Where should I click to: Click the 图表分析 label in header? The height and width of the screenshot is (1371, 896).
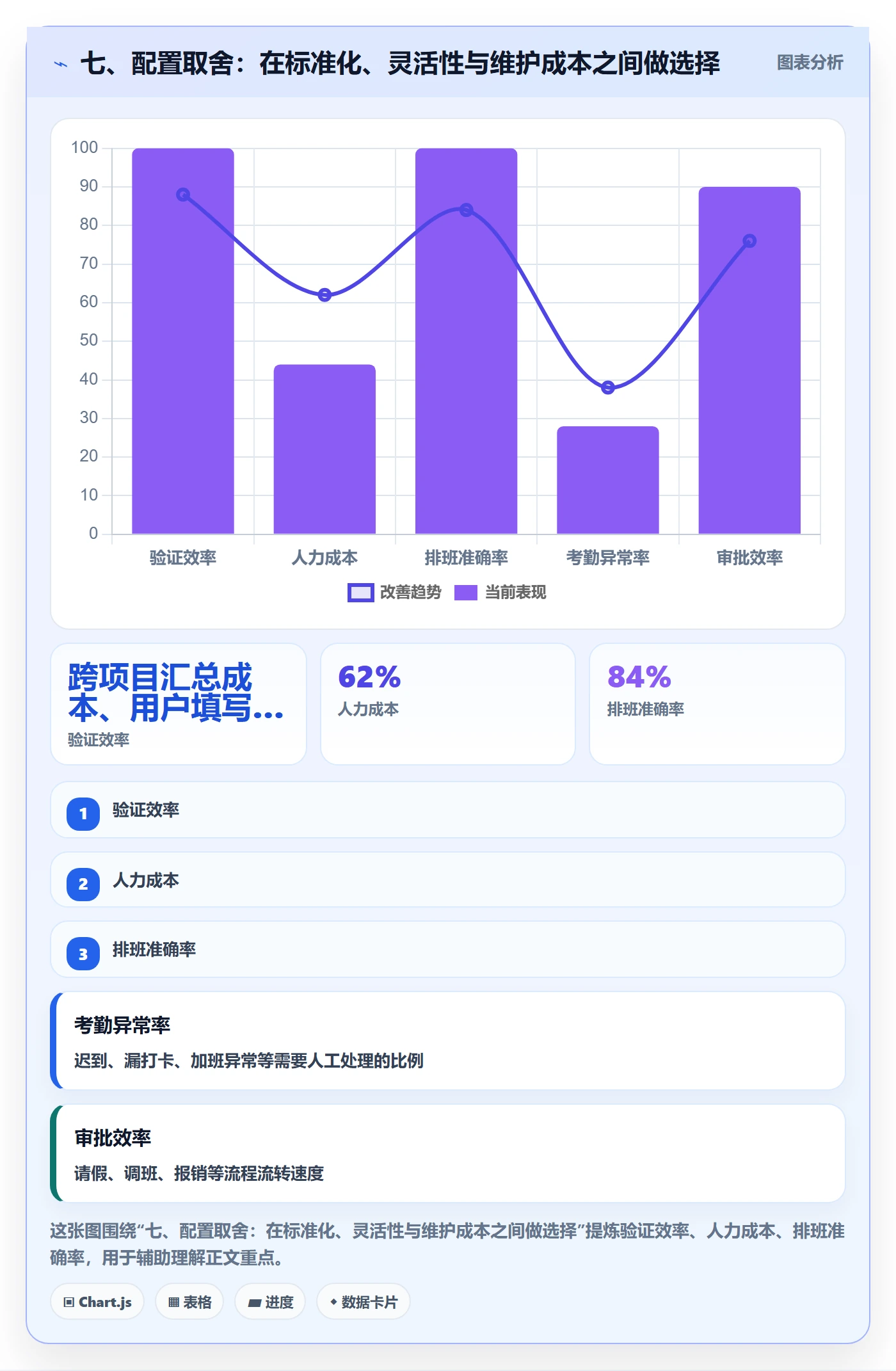pyautogui.click(x=810, y=62)
